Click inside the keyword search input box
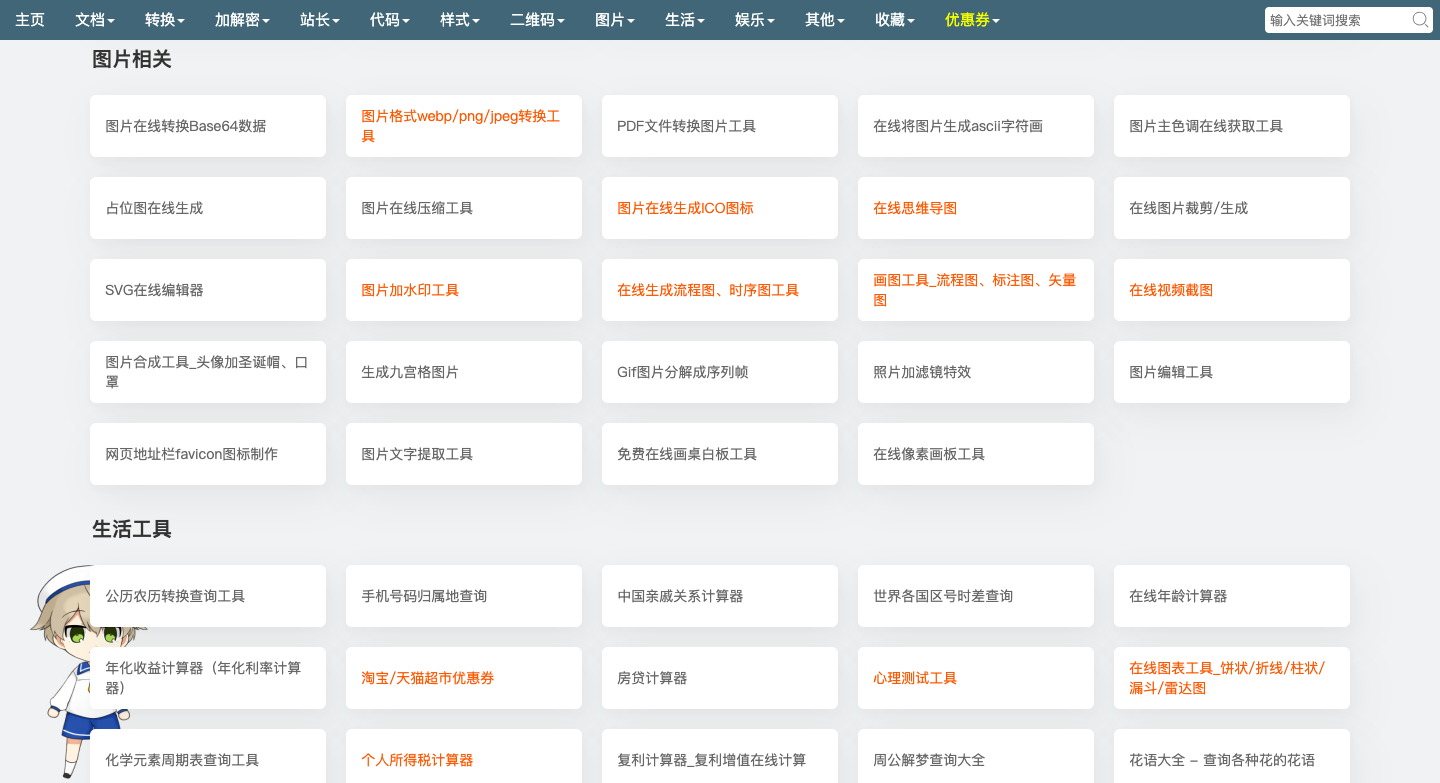The height and width of the screenshot is (783, 1440). (1330, 19)
